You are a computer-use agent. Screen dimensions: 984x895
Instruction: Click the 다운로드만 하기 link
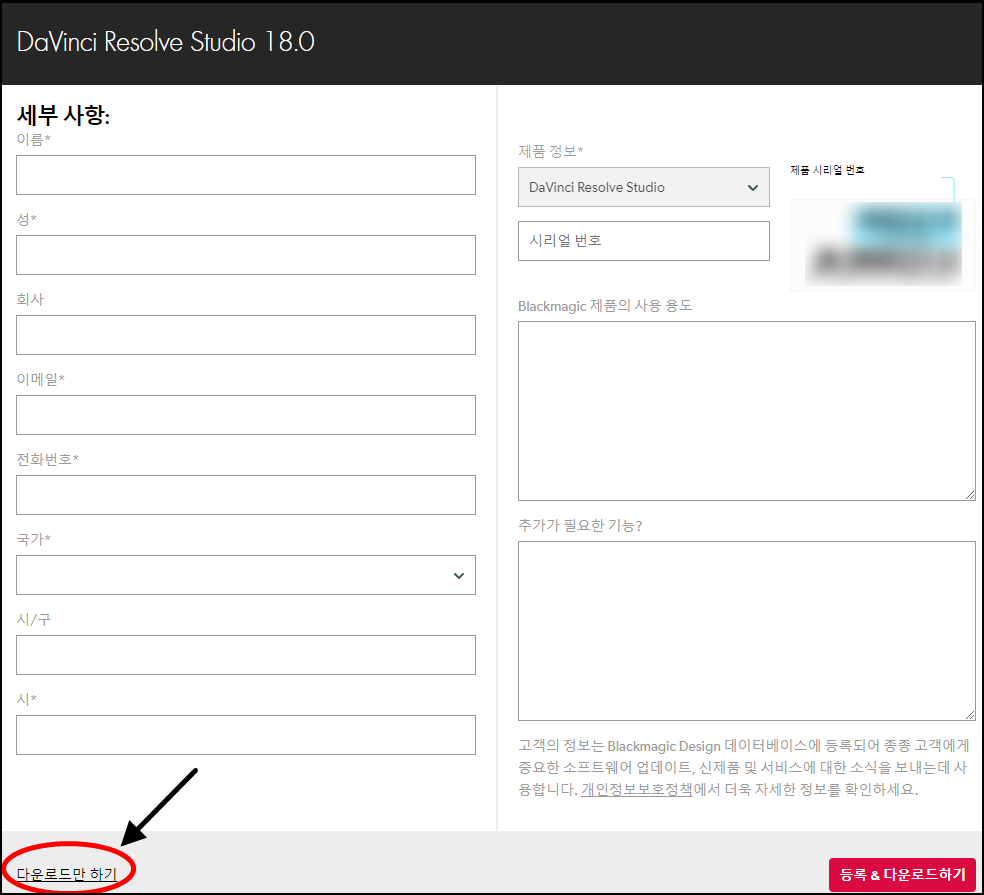tap(67, 874)
